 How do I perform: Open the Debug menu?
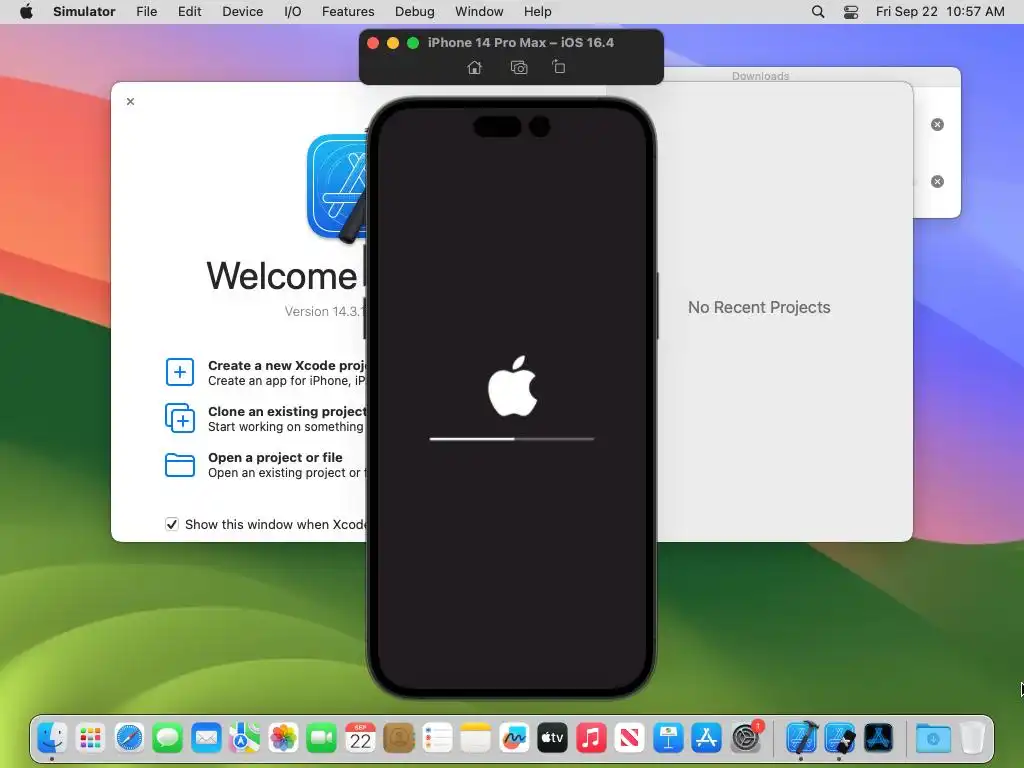pyautogui.click(x=415, y=11)
